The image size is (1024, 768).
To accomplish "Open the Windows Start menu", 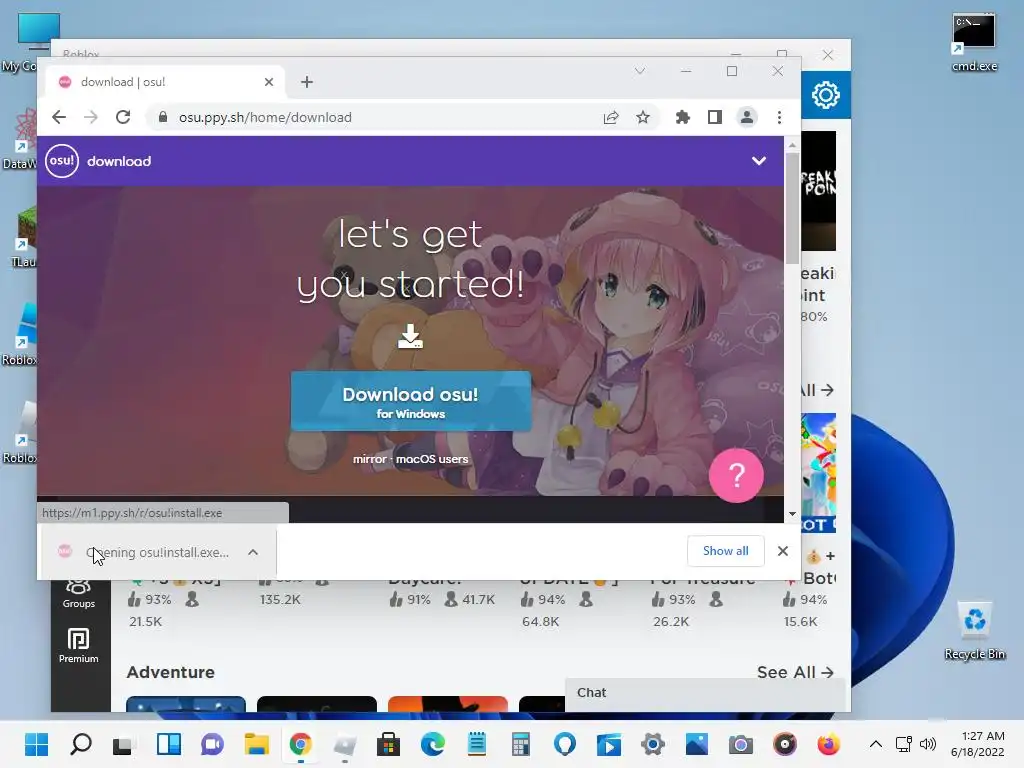I will click(37, 744).
